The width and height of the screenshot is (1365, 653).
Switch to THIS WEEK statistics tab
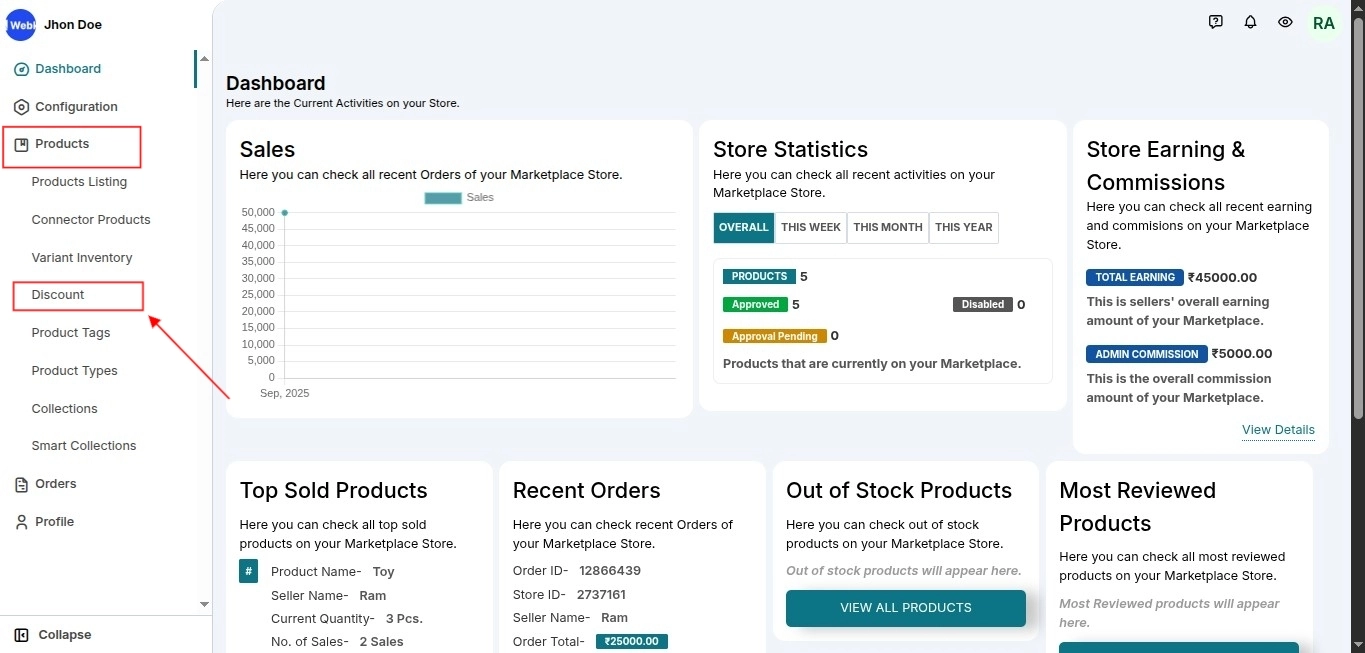810,227
